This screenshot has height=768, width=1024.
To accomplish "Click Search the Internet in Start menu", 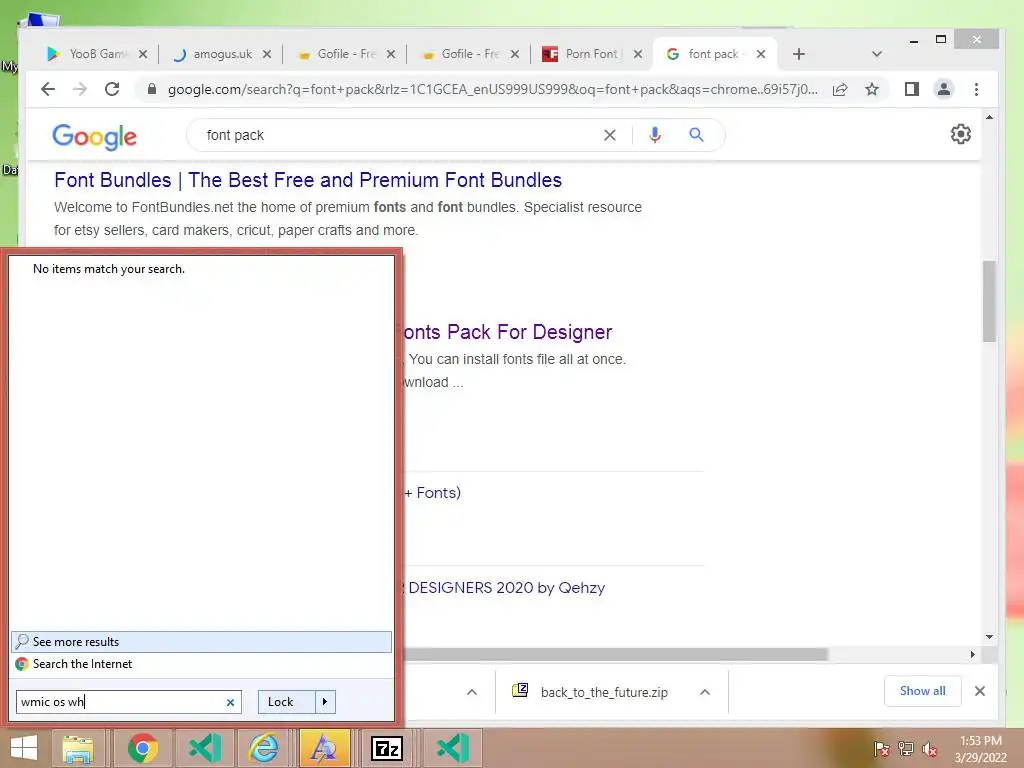I will pos(201,664).
